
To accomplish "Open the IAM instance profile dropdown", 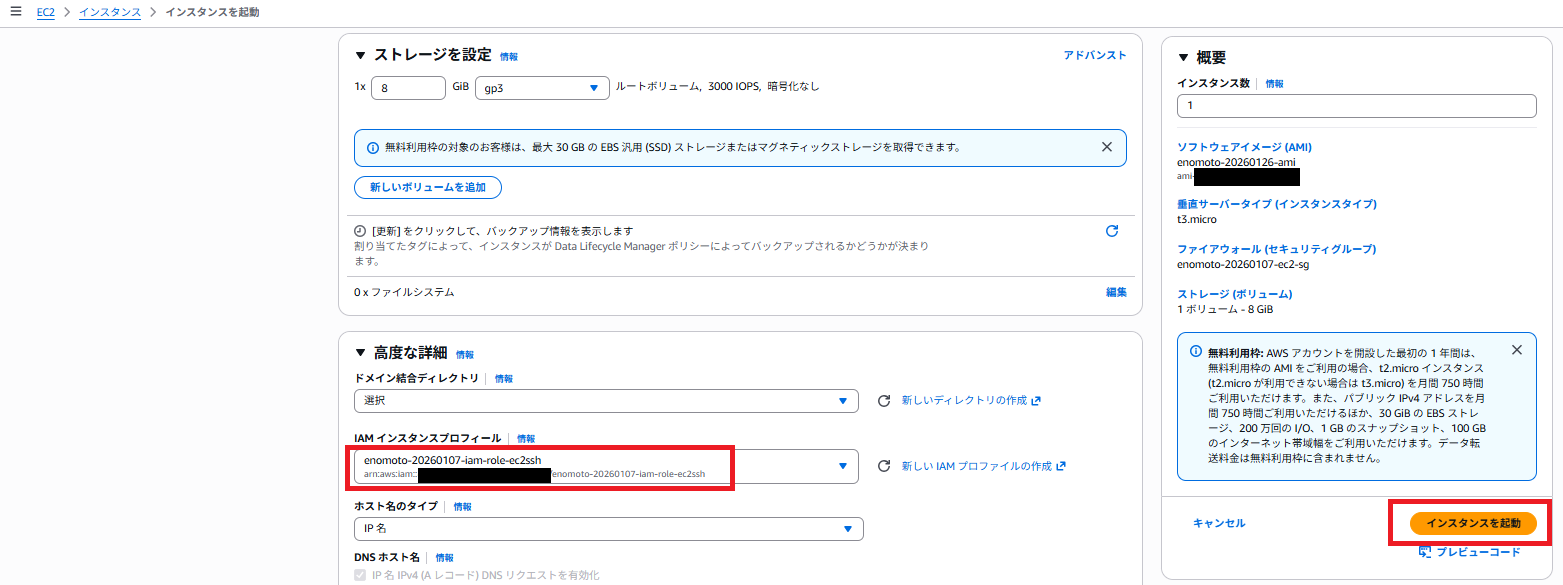I will pyautogui.click(x=606, y=466).
